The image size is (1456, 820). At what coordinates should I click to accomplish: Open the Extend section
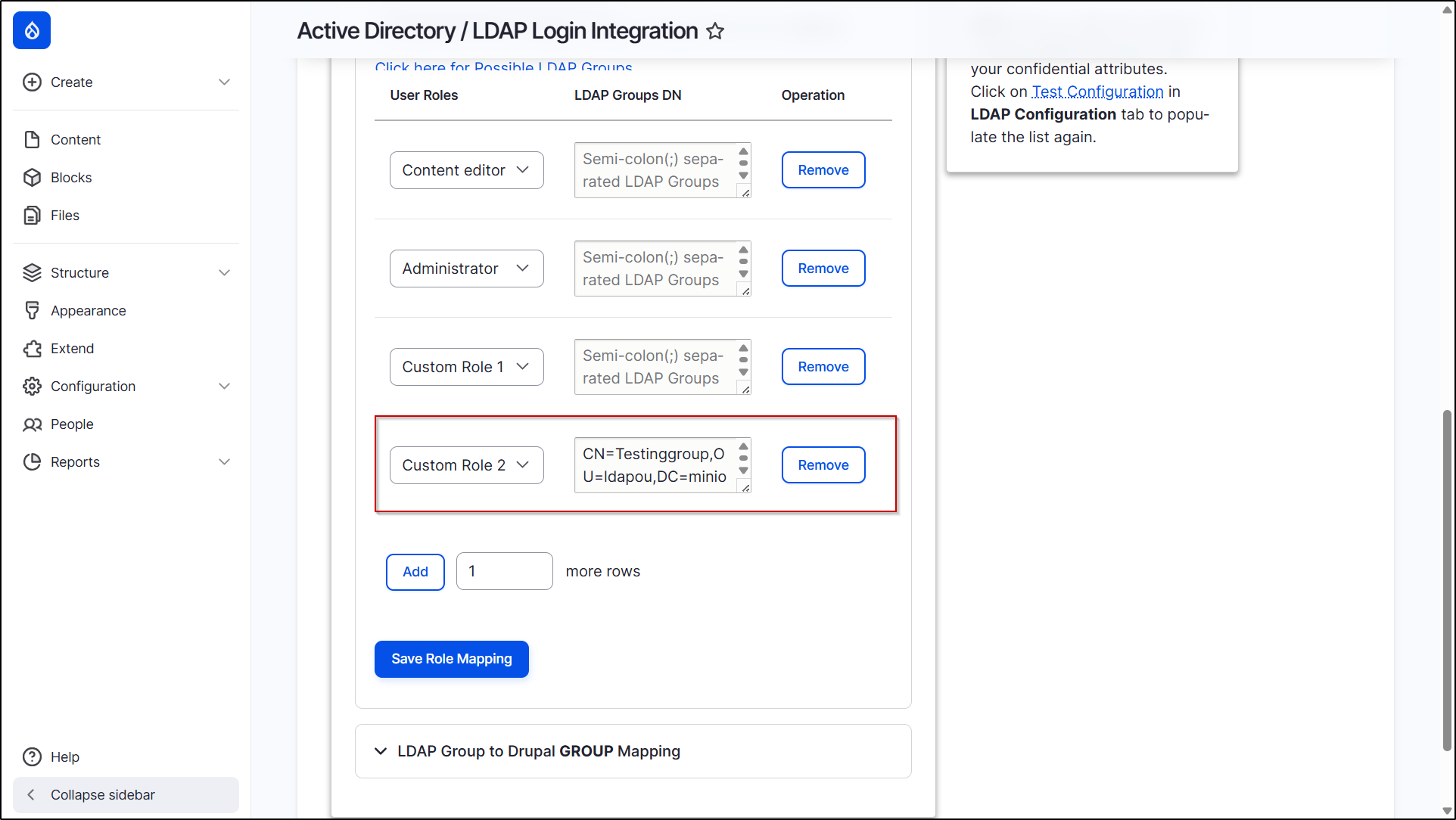pos(71,348)
